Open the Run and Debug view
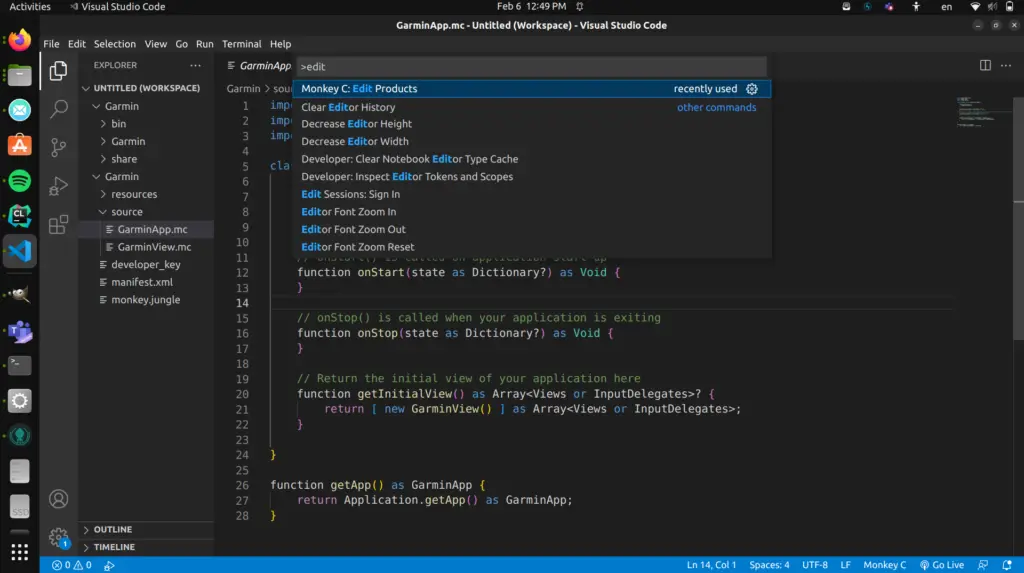The height and width of the screenshot is (573, 1024). coord(58,186)
